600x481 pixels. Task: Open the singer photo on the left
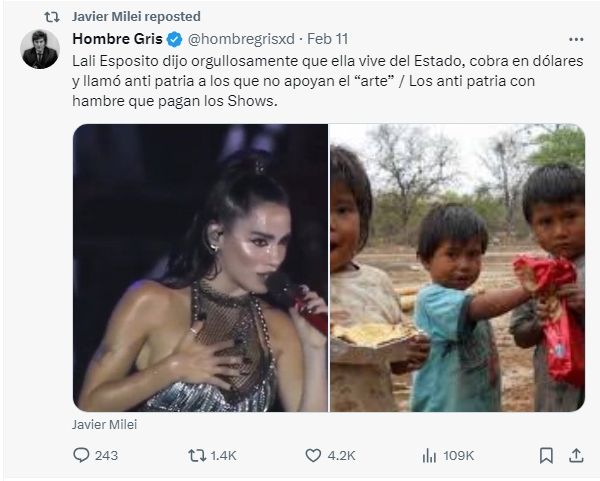(200, 267)
